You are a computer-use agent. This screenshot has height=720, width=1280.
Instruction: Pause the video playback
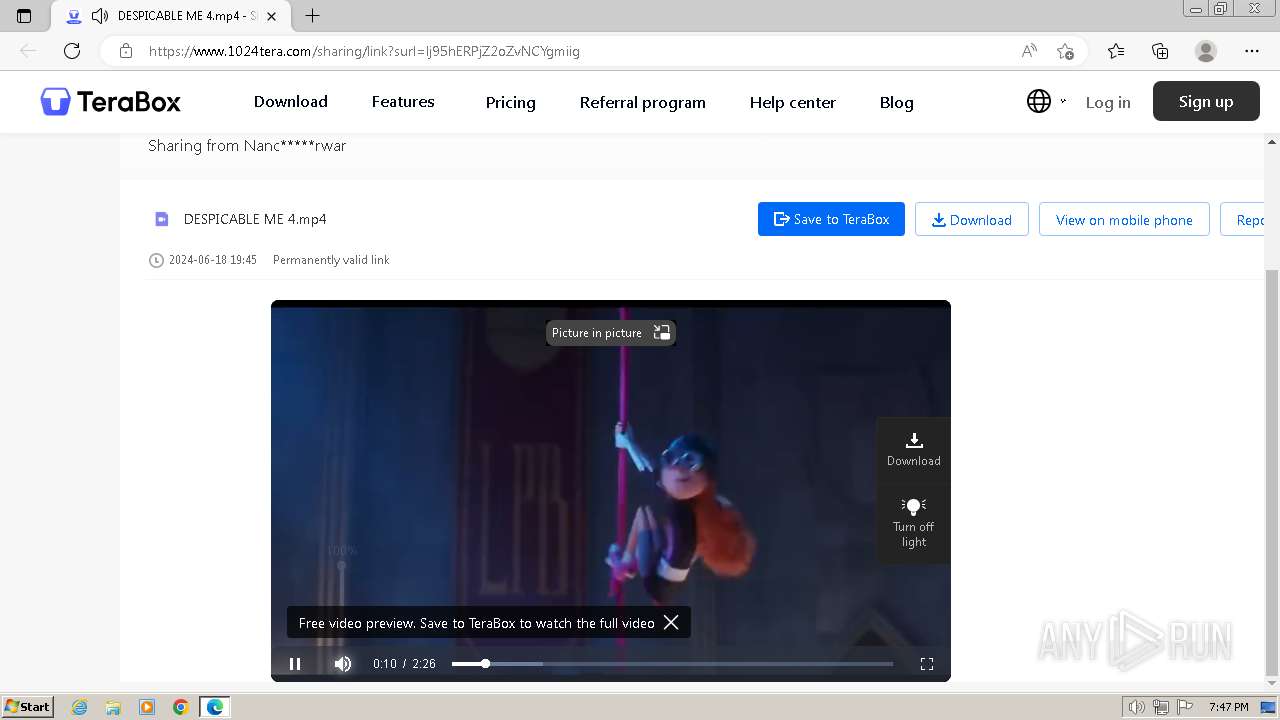[295, 664]
